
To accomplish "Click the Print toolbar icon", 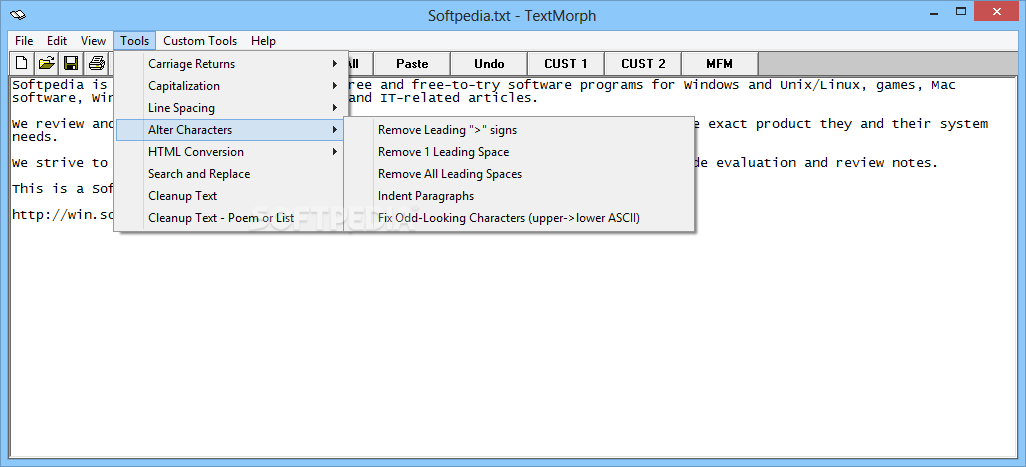I will (97, 63).
